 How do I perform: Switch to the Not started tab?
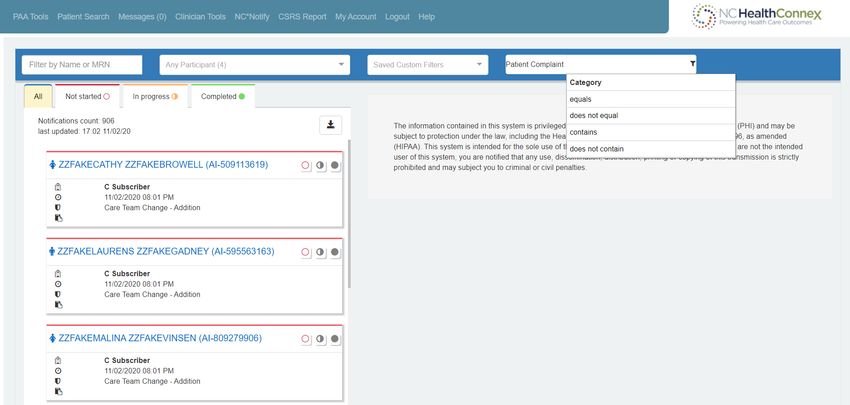point(87,97)
